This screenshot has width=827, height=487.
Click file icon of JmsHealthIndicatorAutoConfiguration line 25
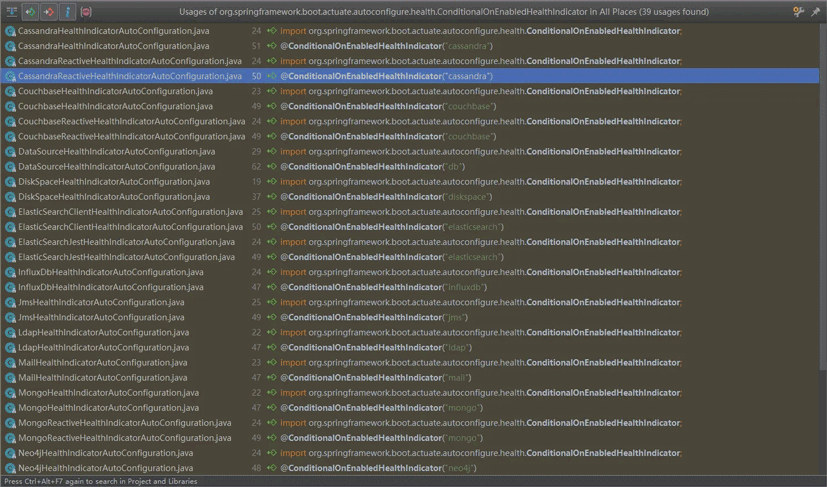(10, 302)
